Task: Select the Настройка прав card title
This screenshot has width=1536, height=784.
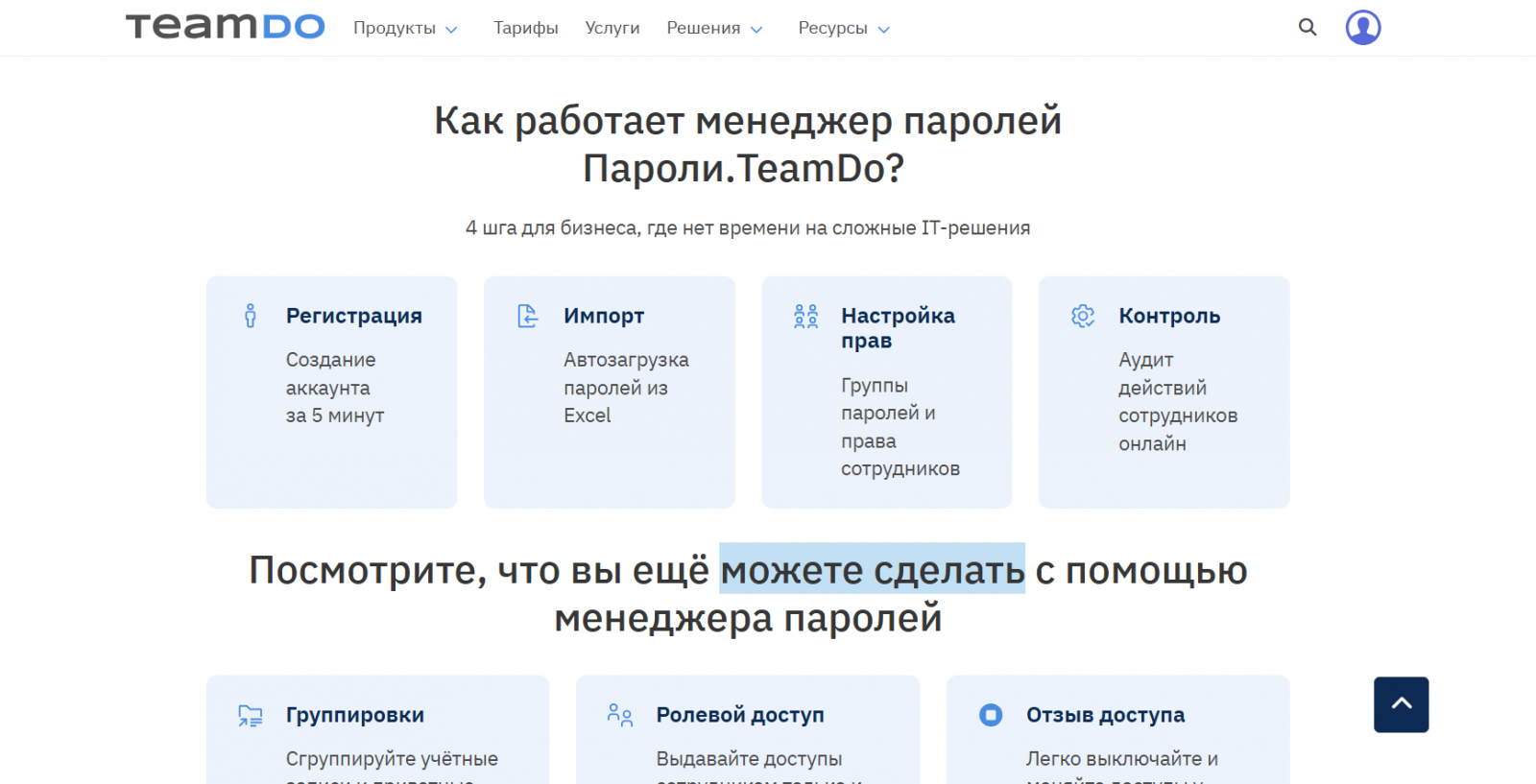Action: [x=899, y=328]
